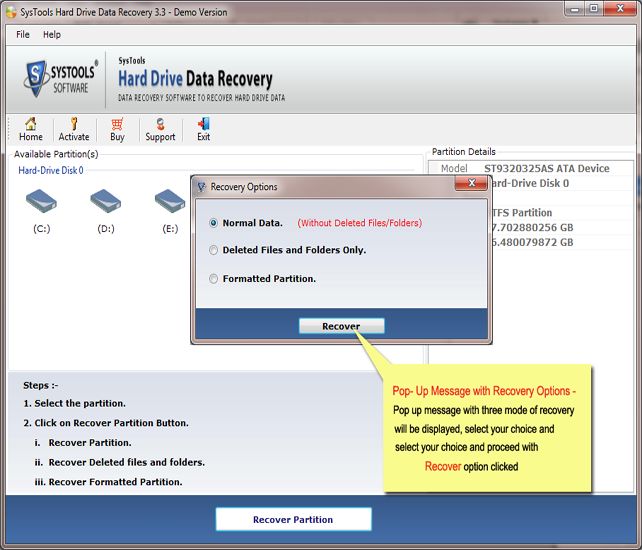This screenshot has height=550, width=642.
Task: Choose Deleted Files and Folders Only
Action: pyautogui.click(x=213, y=250)
